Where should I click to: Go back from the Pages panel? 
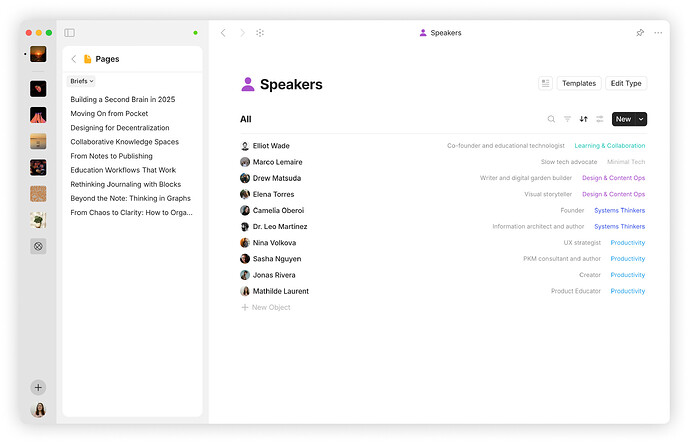pos(73,59)
